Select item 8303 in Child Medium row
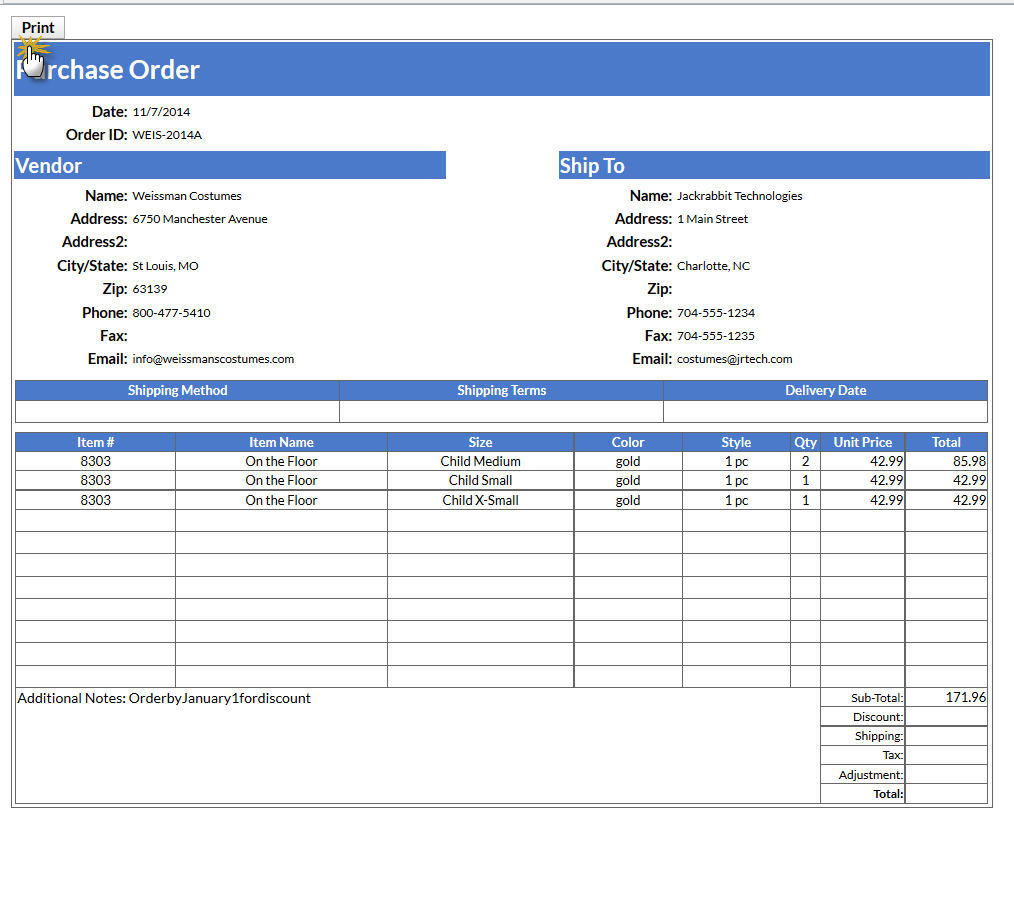This screenshot has width=1014, height=909. click(x=95, y=462)
